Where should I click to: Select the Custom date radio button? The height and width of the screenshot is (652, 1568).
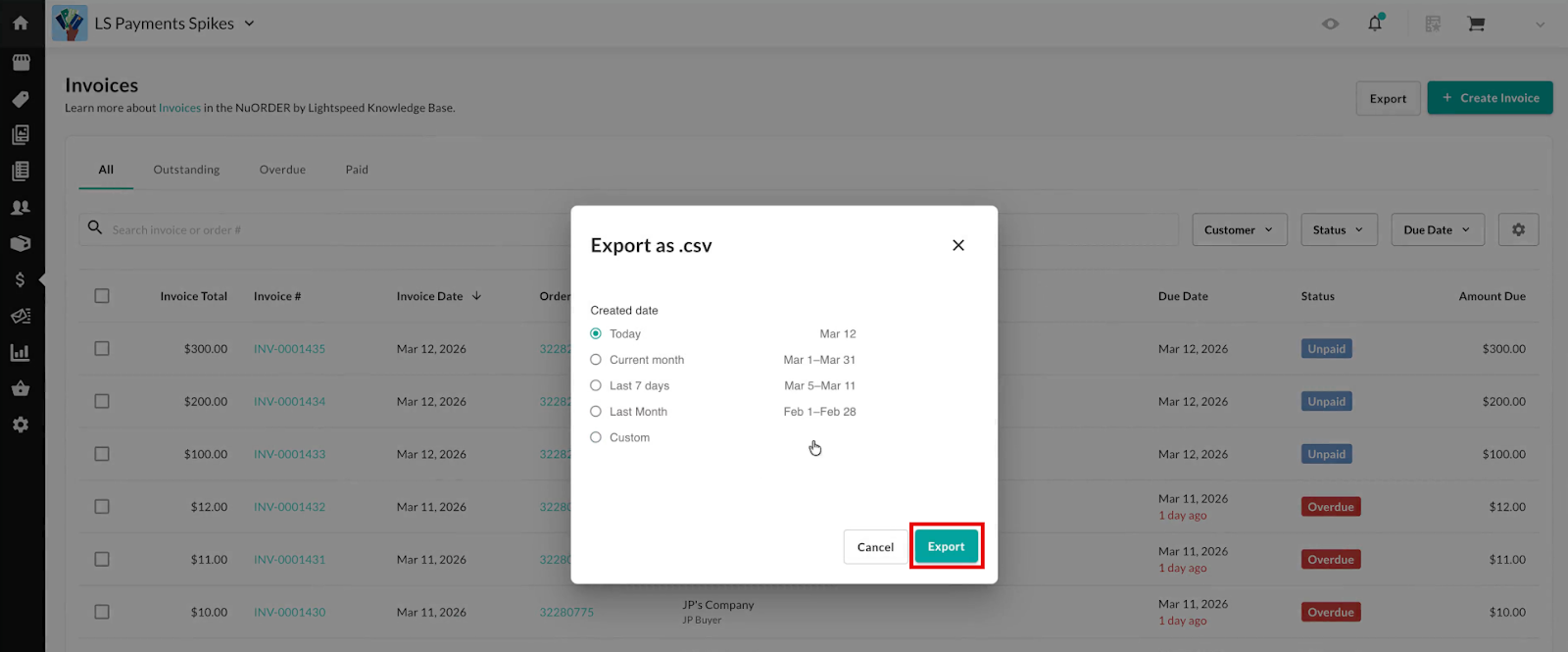596,438
